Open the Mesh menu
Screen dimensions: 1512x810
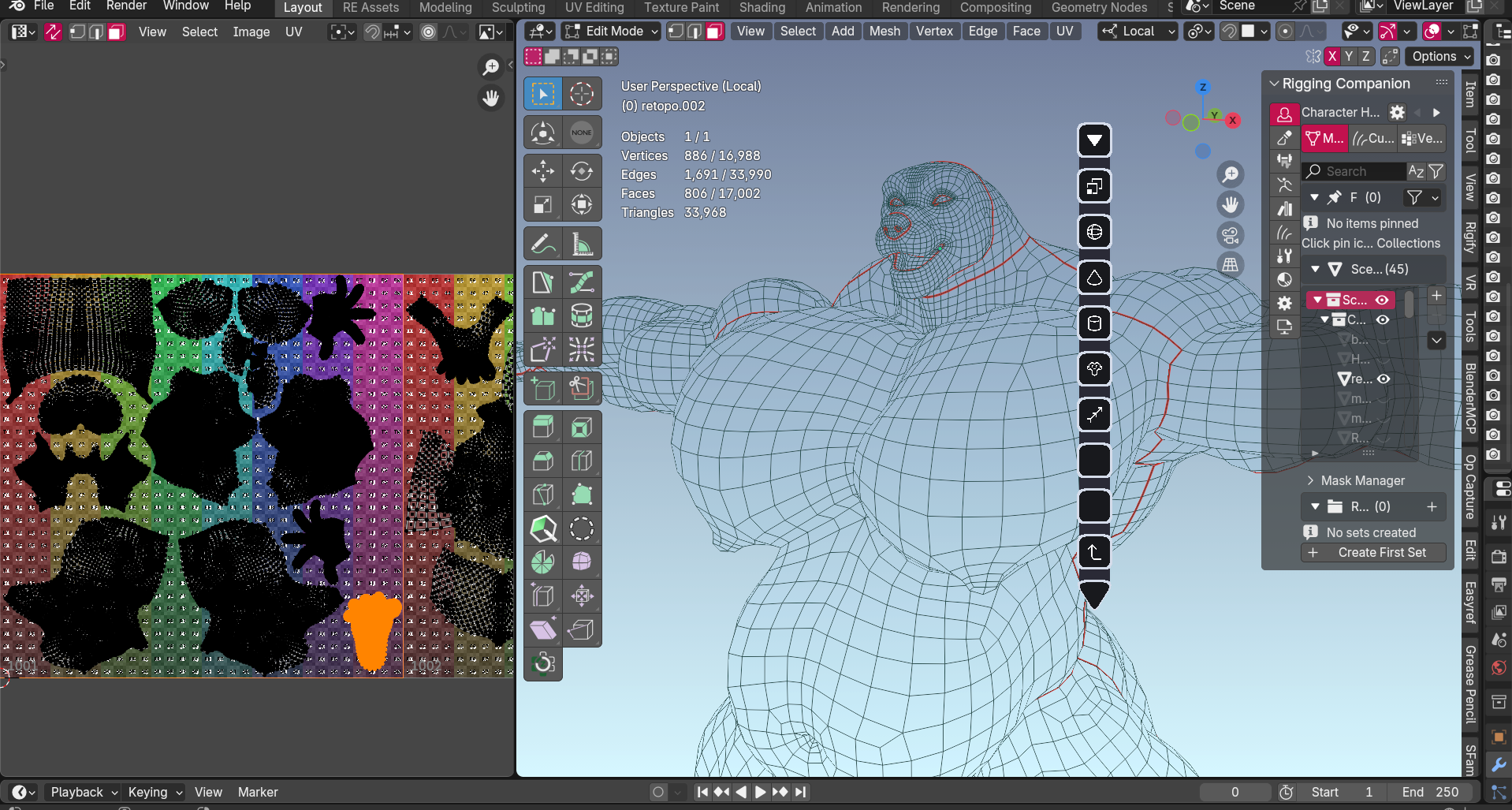(884, 32)
